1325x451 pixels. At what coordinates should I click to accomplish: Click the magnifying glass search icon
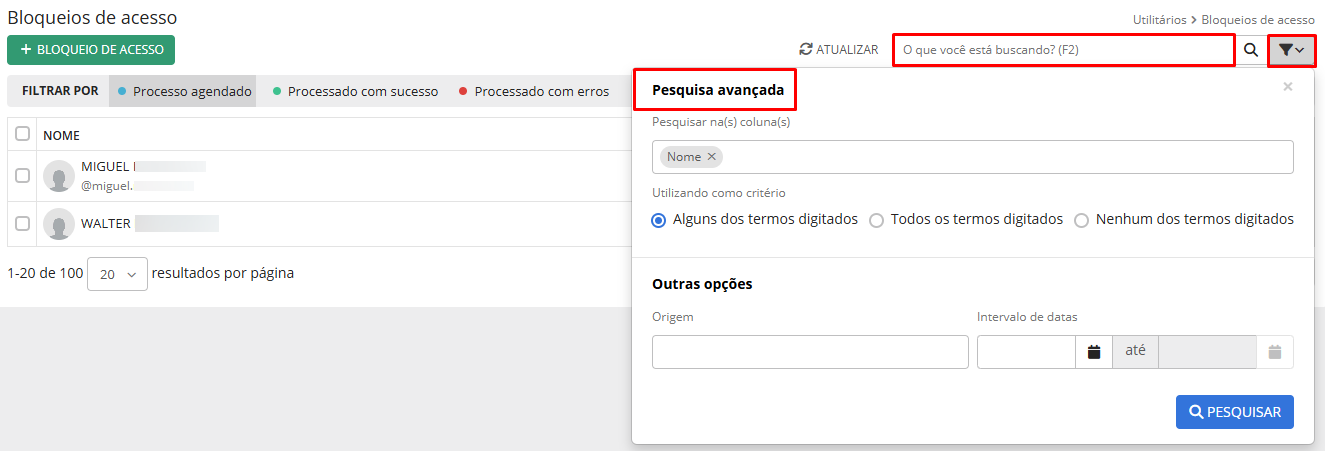[x=1251, y=50]
